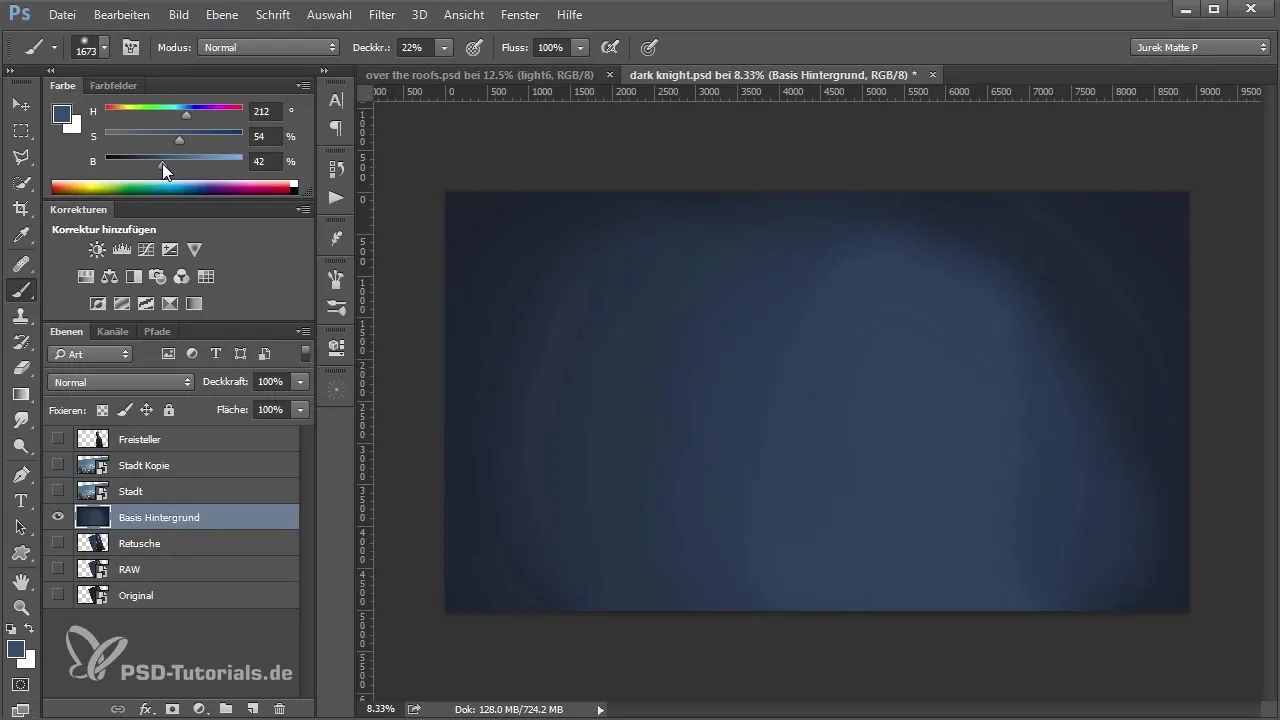This screenshot has height=720, width=1280.
Task: Toggle the brush panel icon in options bar
Action: coord(131,47)
